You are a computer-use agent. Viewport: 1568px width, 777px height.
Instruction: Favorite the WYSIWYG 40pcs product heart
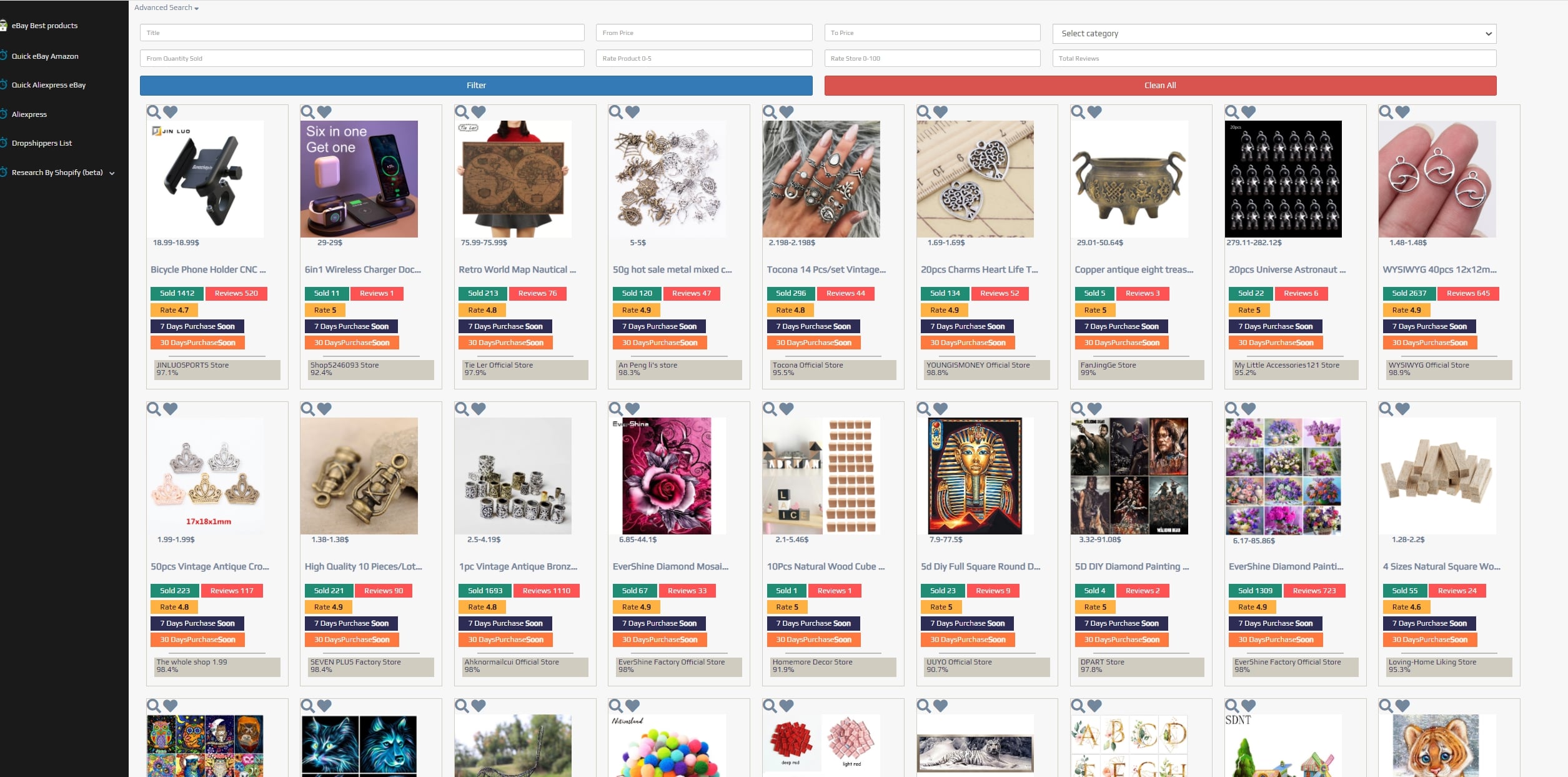(1402, 112)
